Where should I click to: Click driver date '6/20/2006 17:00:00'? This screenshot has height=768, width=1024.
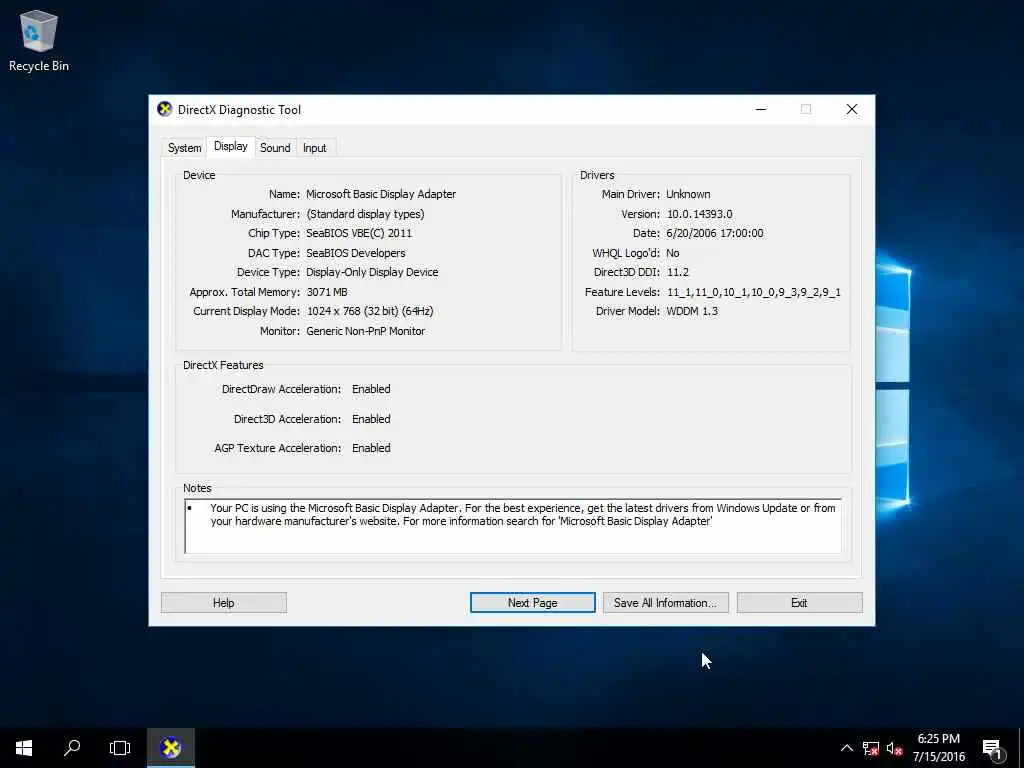pos(714,233)
